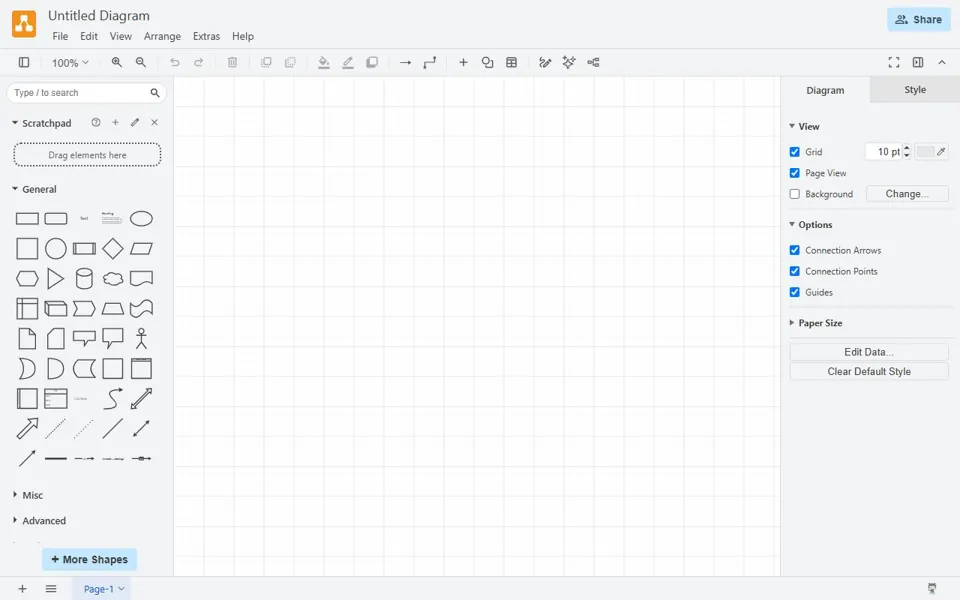
Task: Collapse the Scratchpad section triangle
Action: pyautogui.click(x=15, y=123)
